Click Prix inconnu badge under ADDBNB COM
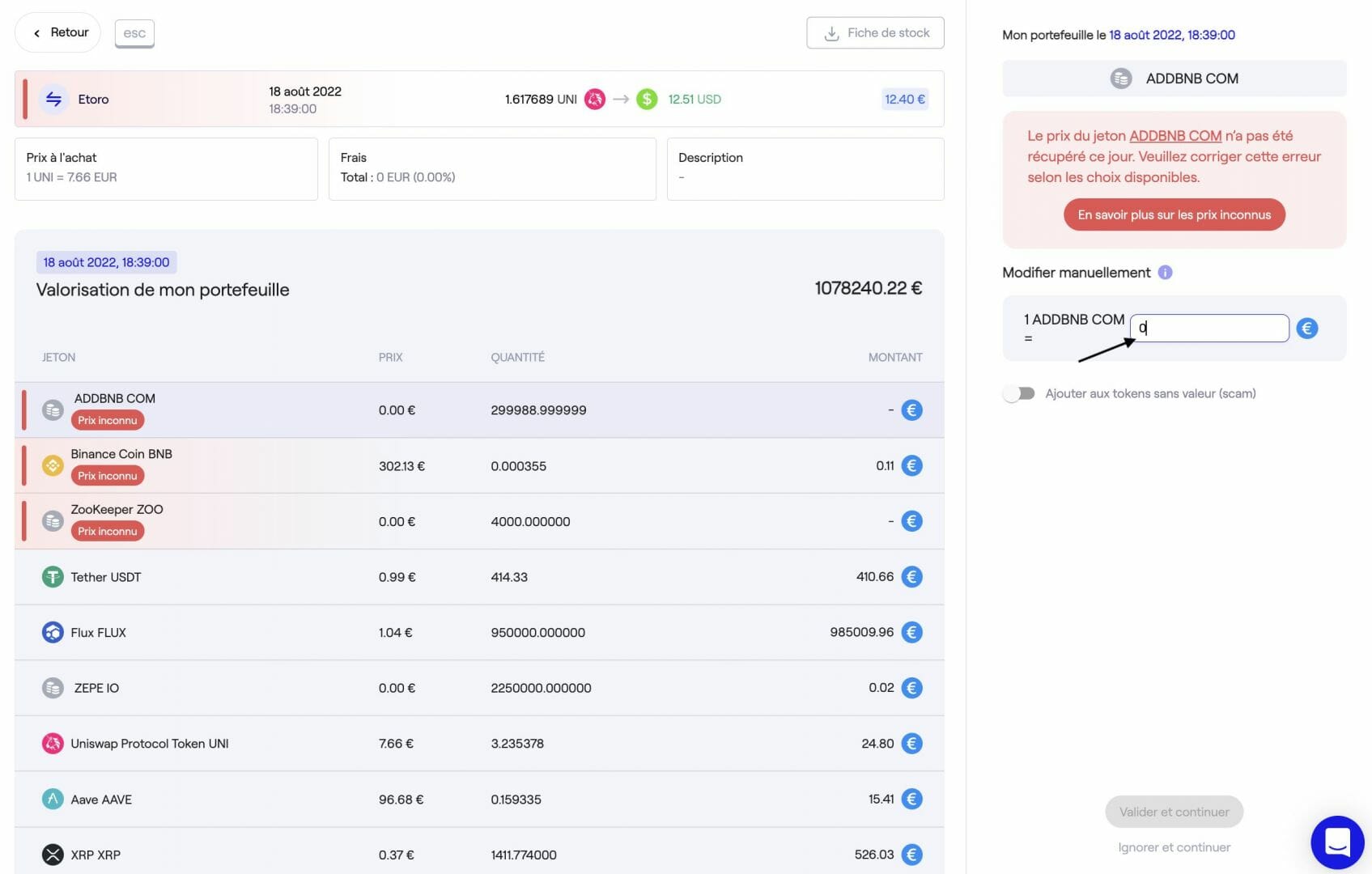The image size is (1372, 874). pyautogui.click(x=108, y=420)
